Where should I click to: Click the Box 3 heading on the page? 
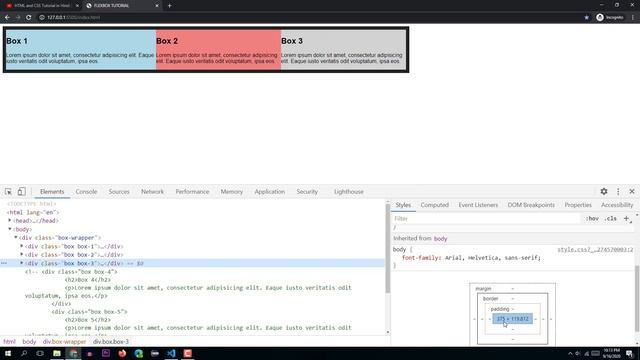point(292,41)
